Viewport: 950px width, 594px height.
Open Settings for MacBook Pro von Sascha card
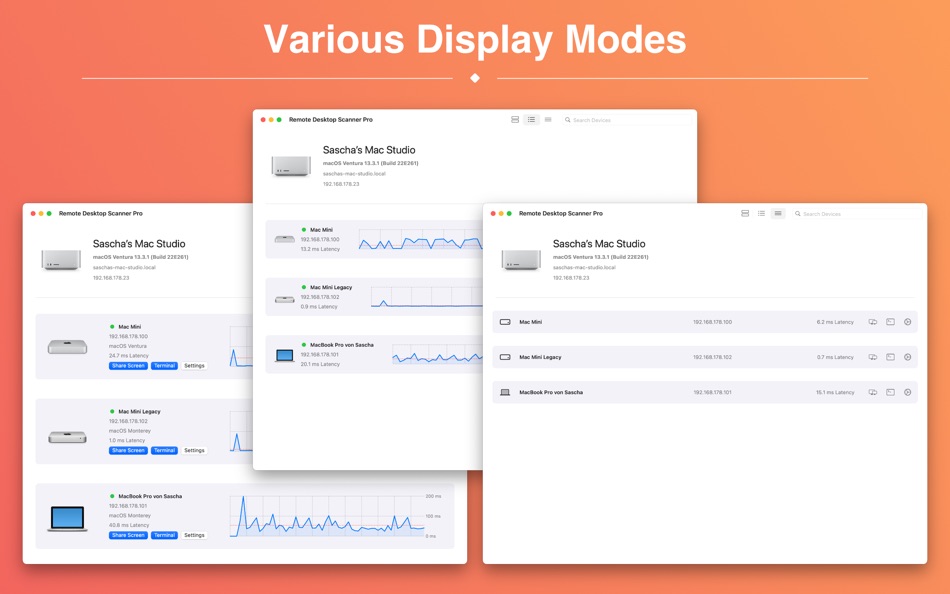pos(194,535)
